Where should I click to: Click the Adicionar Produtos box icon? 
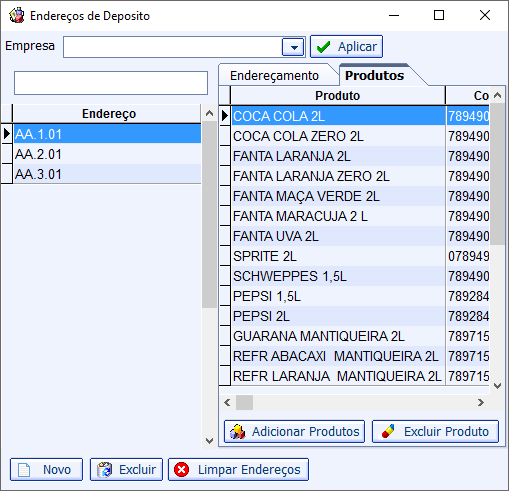[x=237, y=432]
